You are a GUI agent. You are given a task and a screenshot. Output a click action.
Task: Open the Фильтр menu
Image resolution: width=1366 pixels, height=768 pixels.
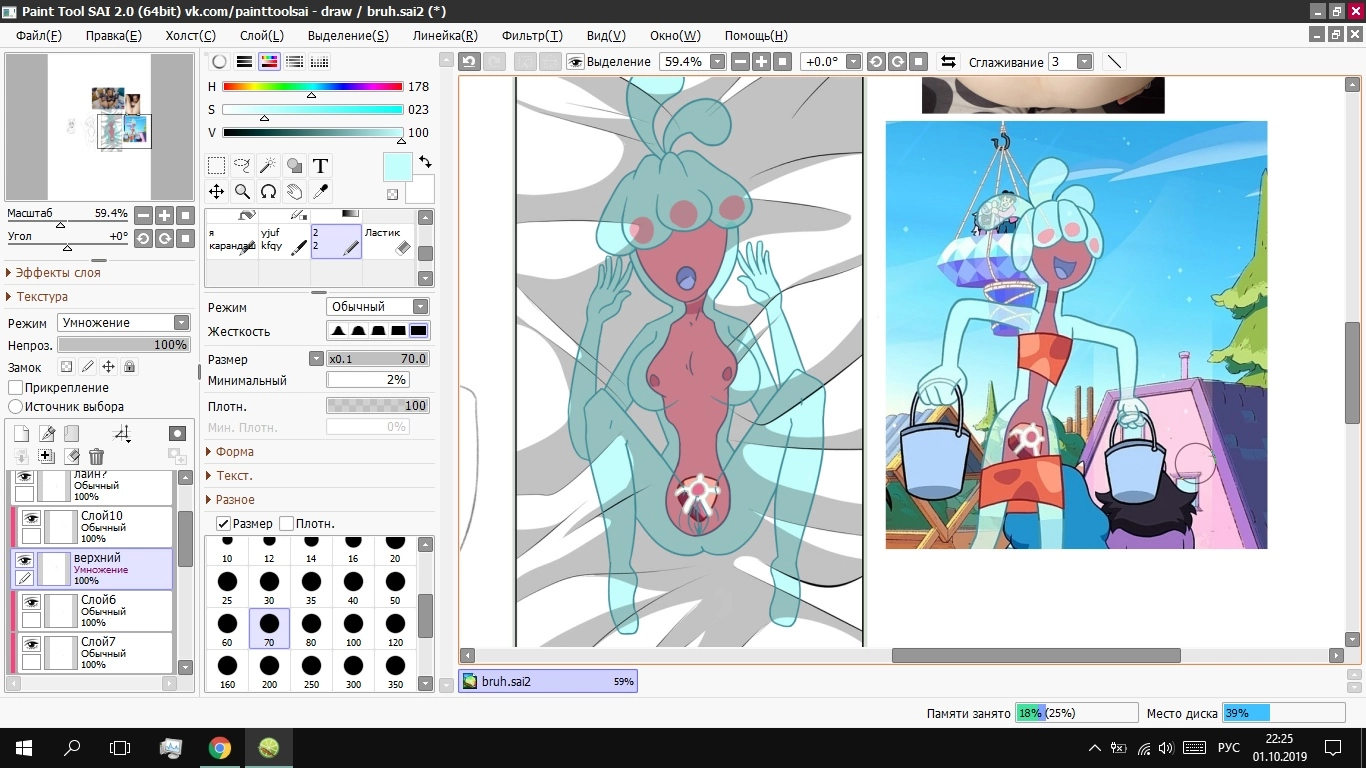pos(532,36)
